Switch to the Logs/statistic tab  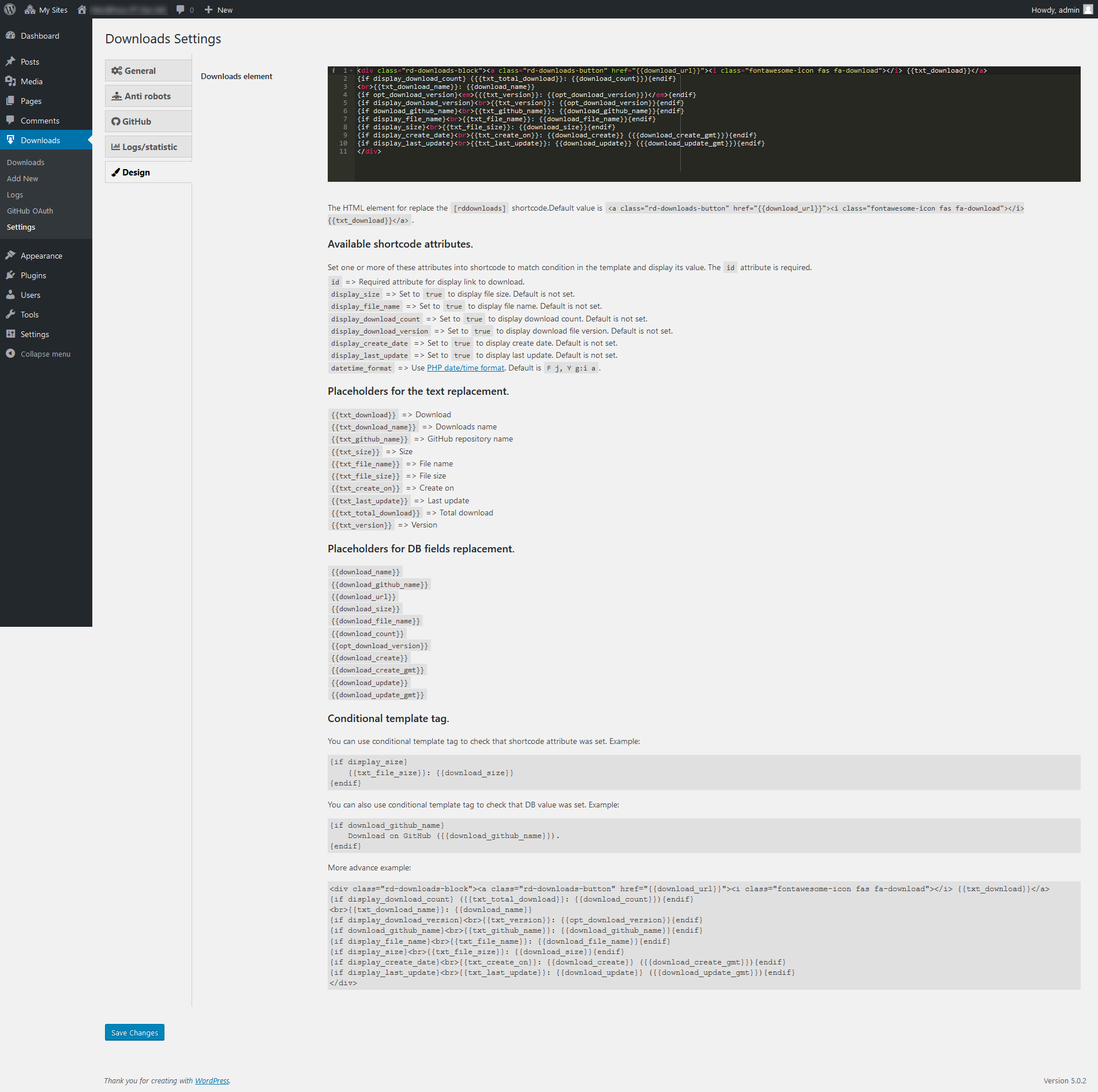pyautogui.click(x=148, y=147)
